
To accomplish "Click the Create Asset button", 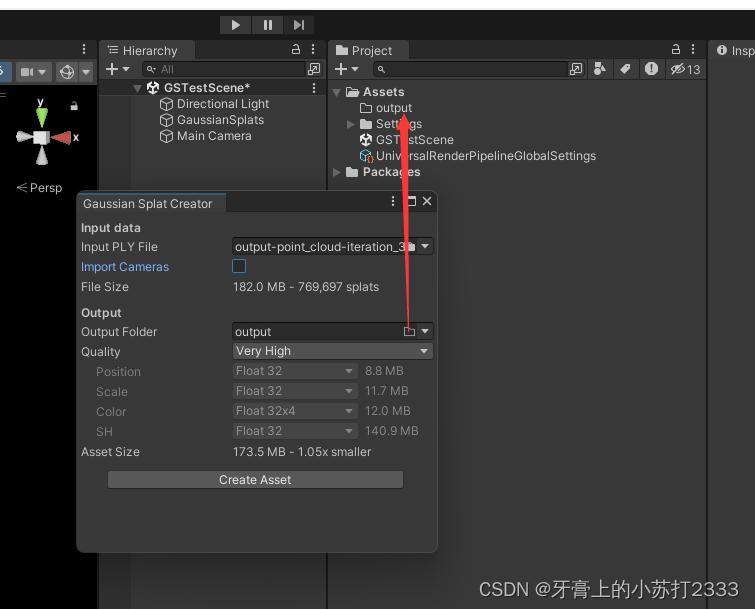I will pyautogui.click(x=255, y=480).
